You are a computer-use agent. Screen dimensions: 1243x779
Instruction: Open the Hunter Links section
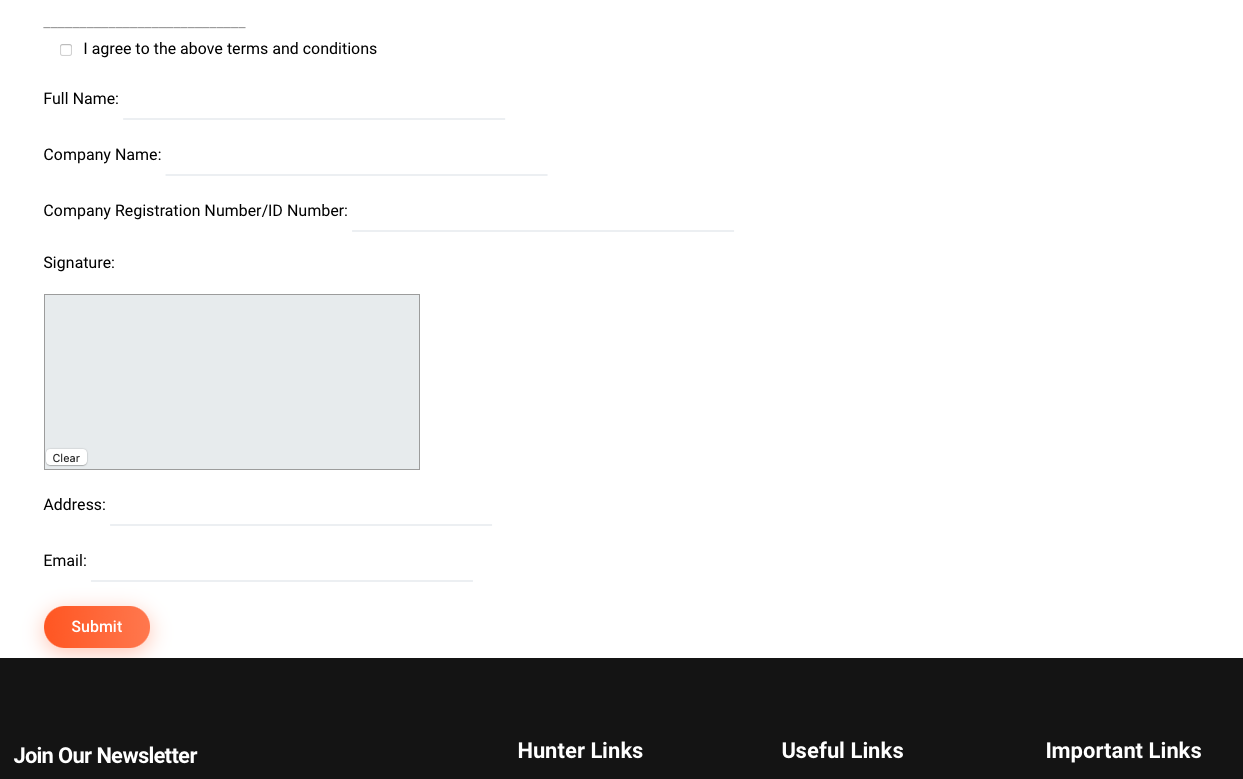(x=580, y=751)
